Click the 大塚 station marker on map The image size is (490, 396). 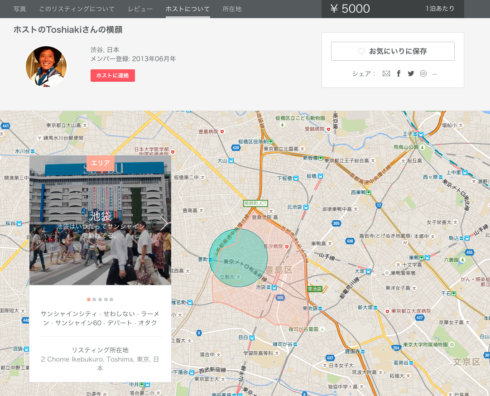(x=368, y=271)
